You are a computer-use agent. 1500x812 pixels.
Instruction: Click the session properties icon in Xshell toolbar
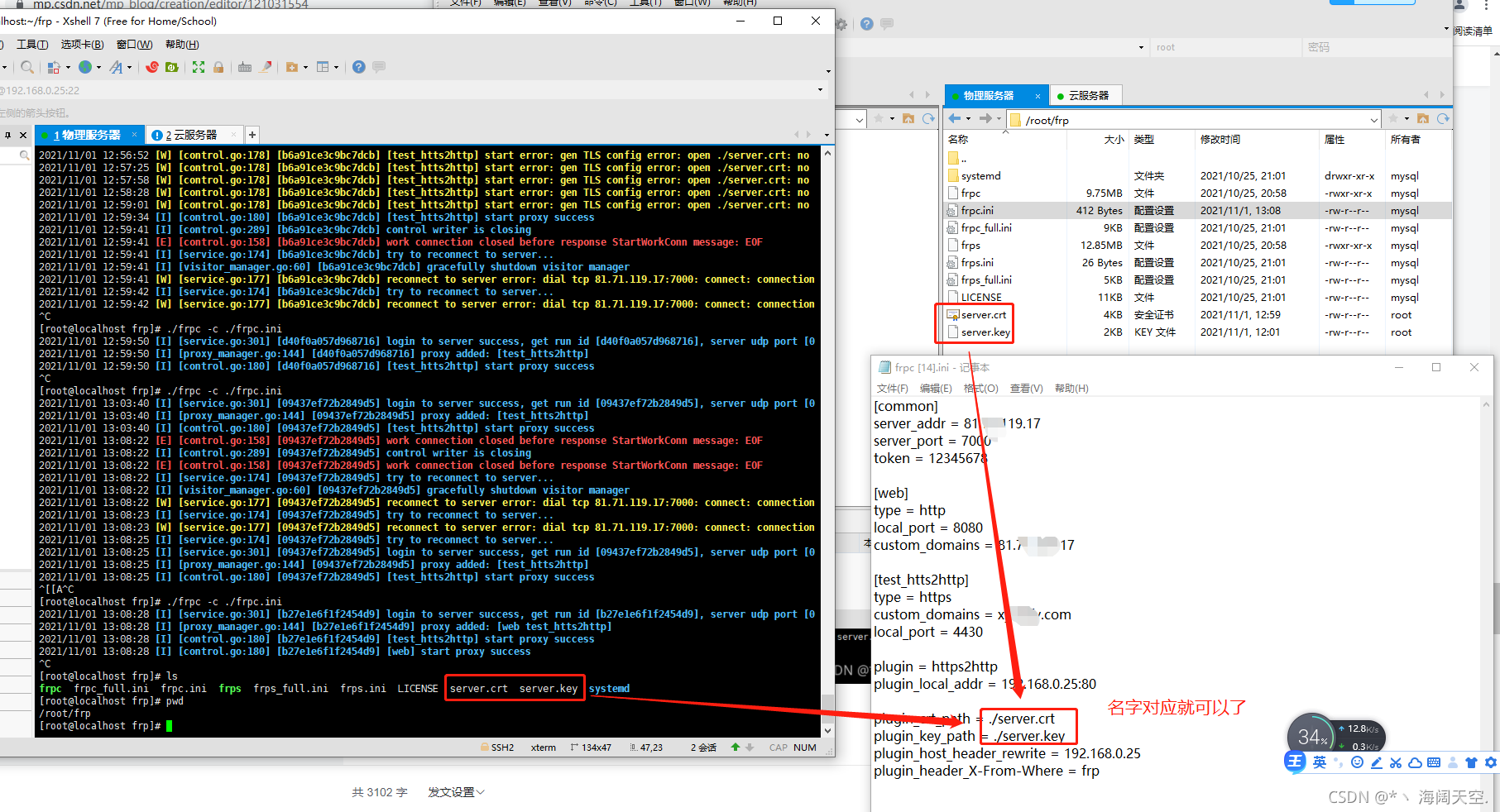pos(54,67)
